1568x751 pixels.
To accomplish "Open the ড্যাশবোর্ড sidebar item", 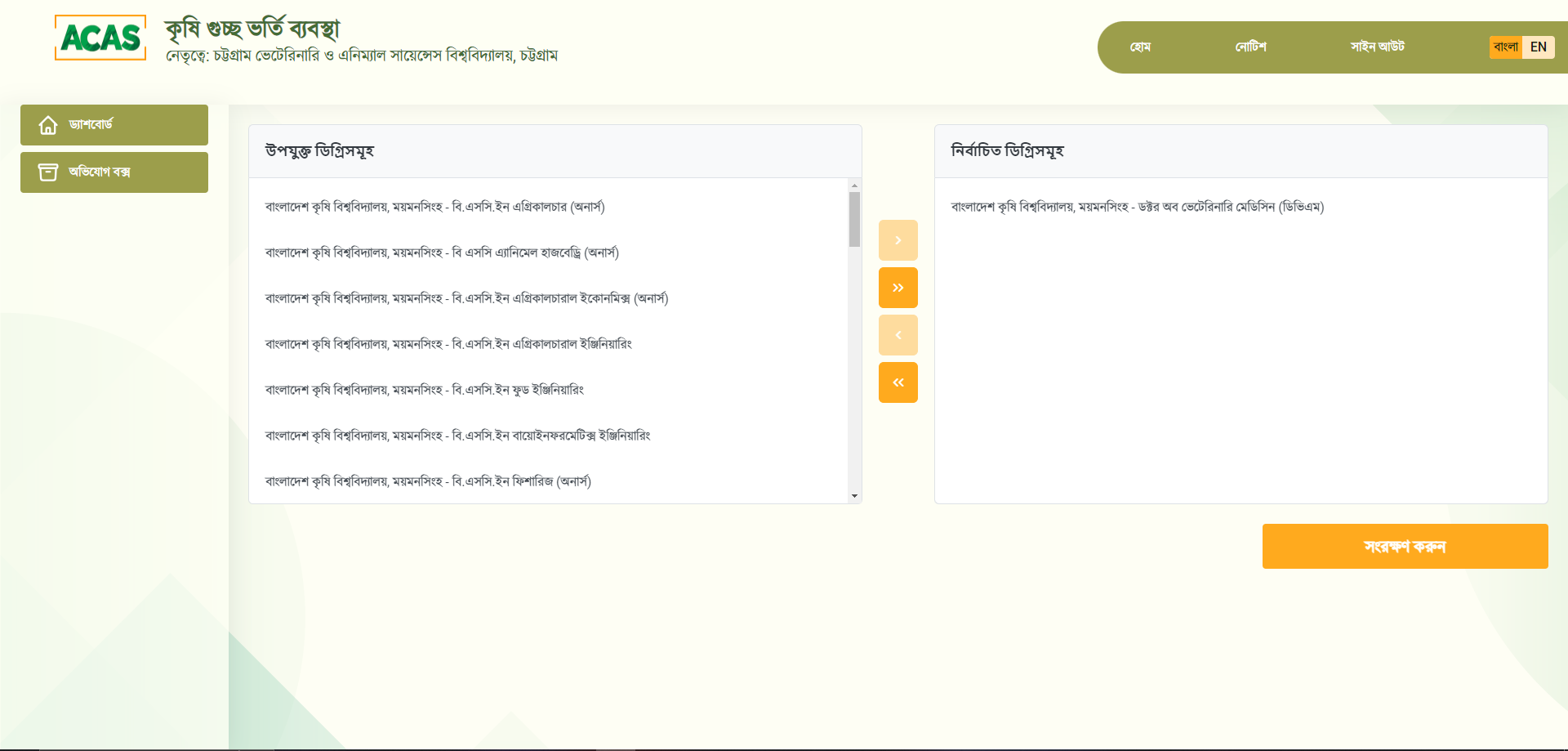I will pyautogui.click(x=114, y=125).
